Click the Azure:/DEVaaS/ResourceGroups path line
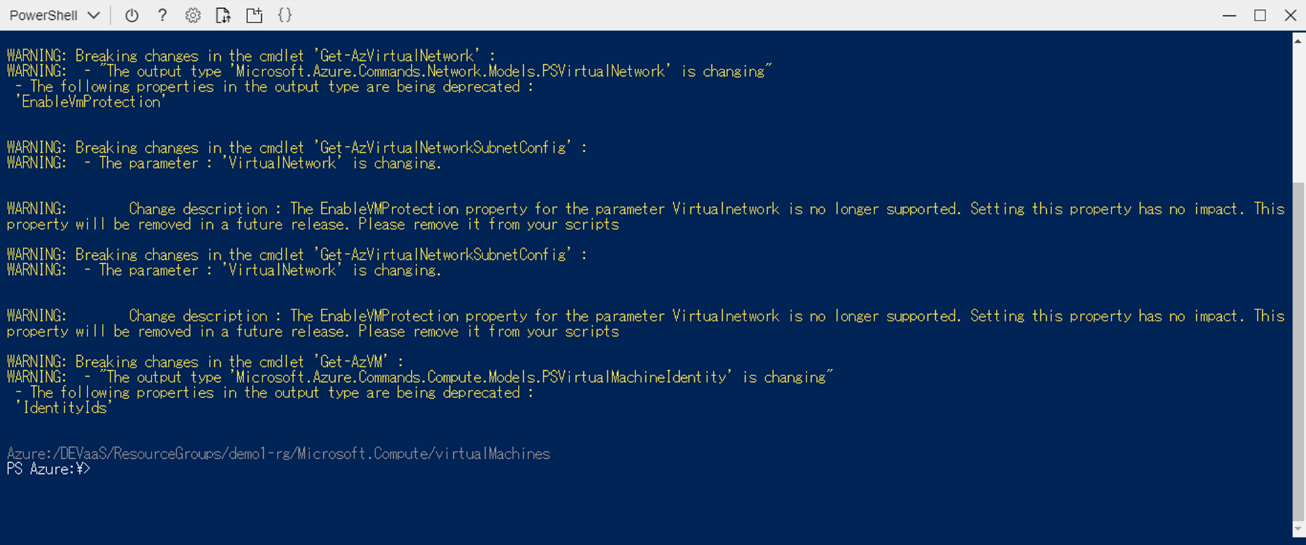This screenshot has height=545, width=1306. tap(278, 454)
